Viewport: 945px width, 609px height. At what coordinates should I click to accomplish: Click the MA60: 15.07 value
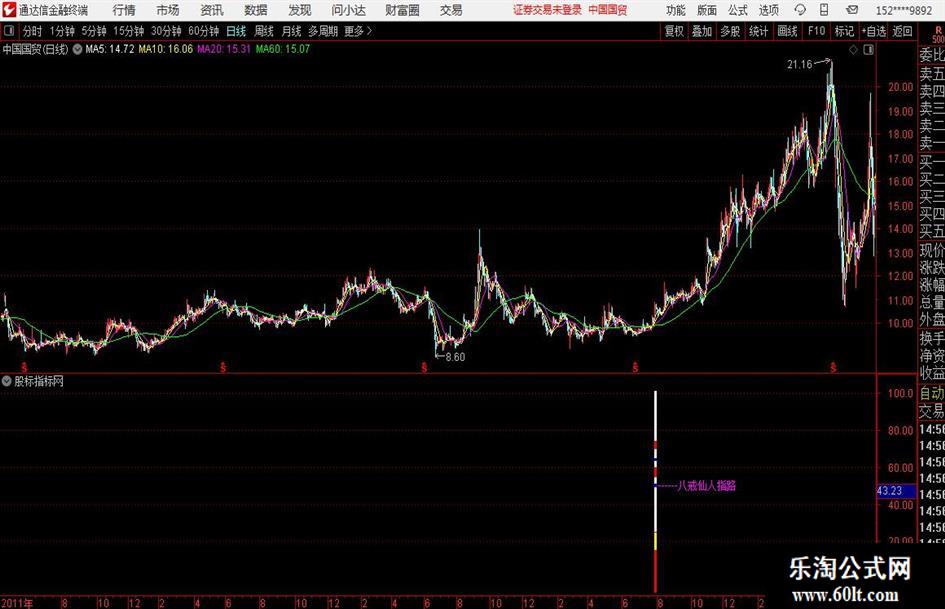pos(283,49)
